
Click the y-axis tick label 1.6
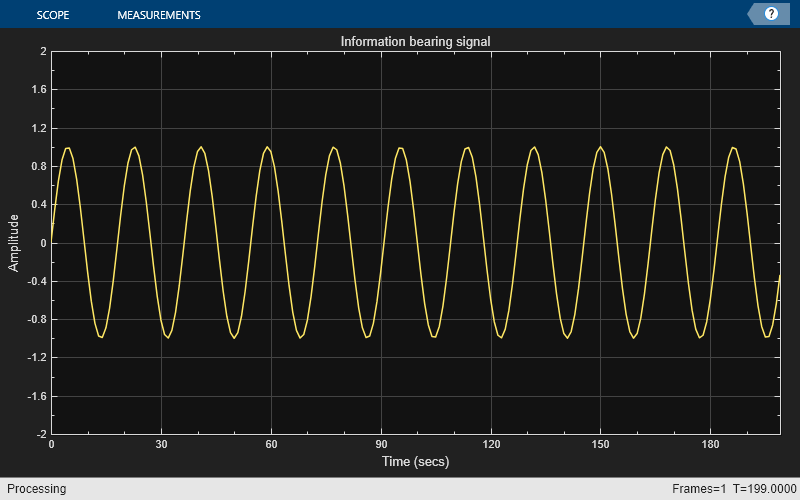click(x=39, y=89)
